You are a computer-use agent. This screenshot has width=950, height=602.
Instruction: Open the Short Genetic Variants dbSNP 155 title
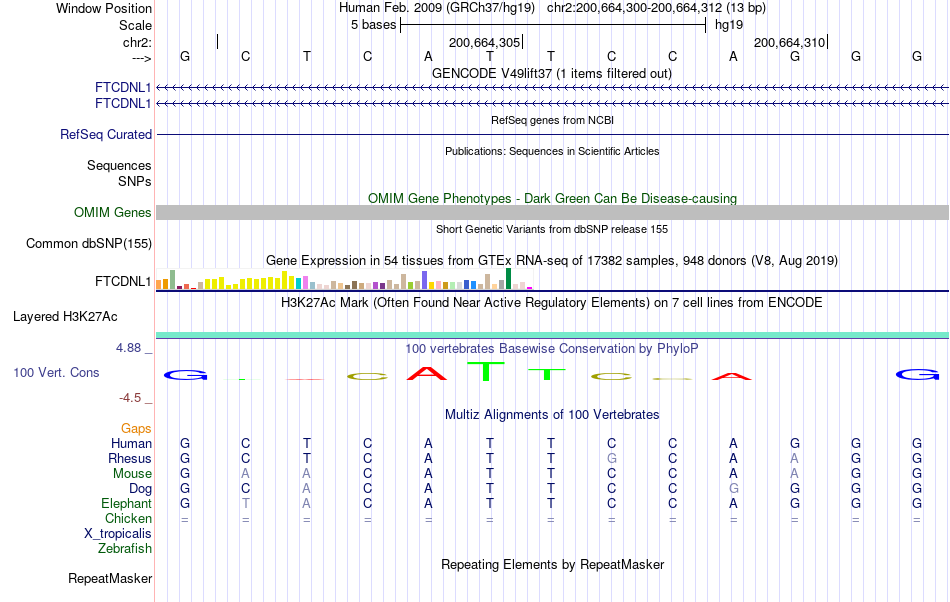pos(552,229)
